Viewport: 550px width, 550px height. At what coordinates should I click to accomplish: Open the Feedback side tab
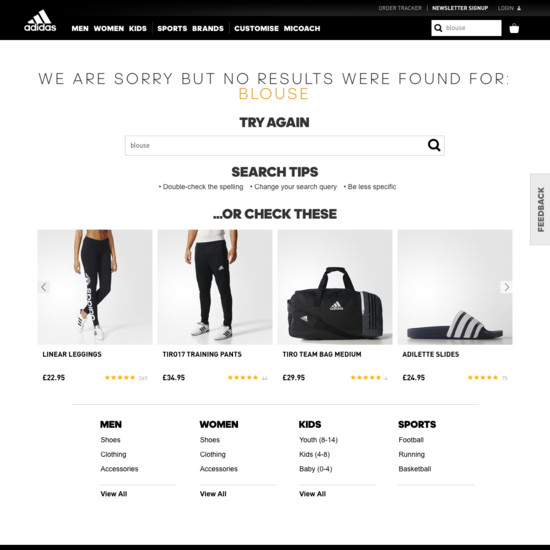(540, 209)
